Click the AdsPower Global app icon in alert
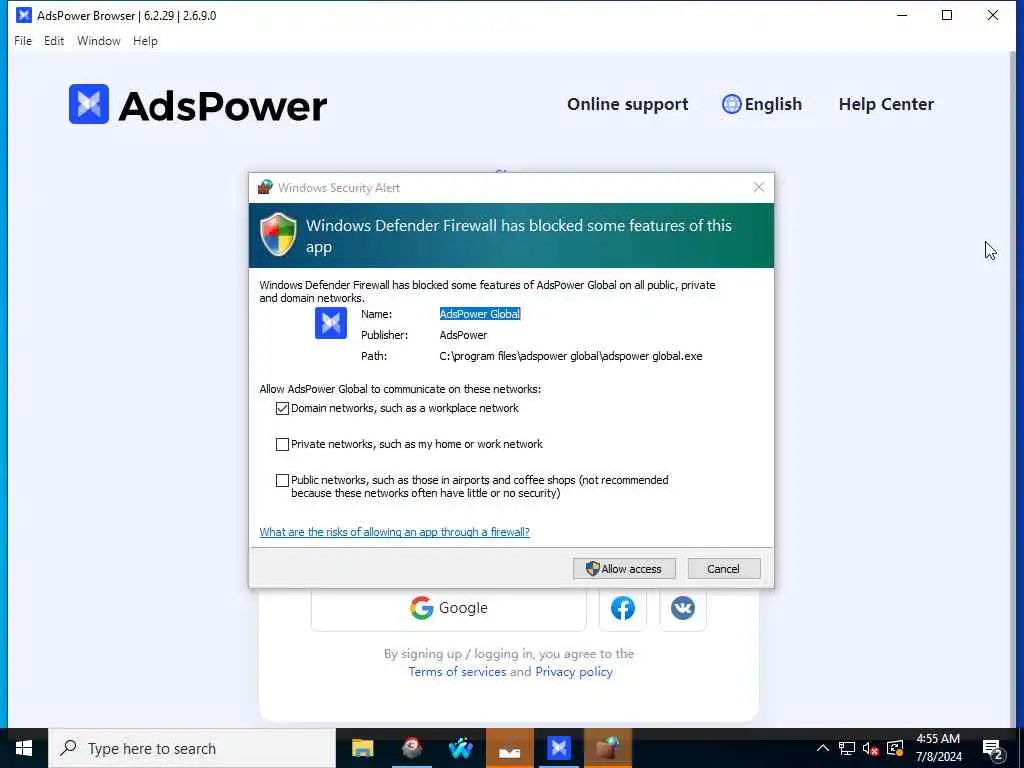The image size is (1024, 768). click(331, 323)
